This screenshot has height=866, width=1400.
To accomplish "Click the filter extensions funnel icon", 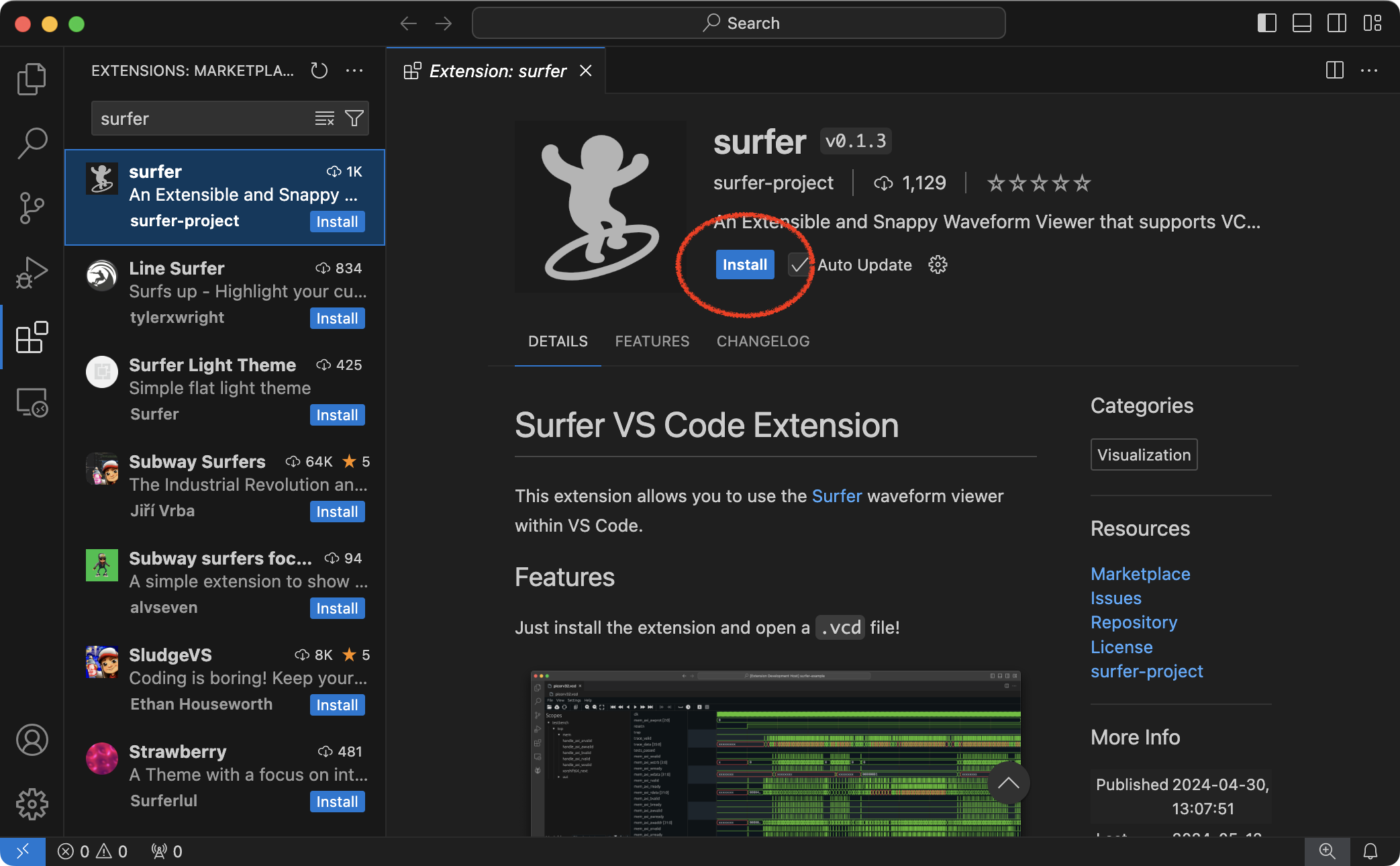I will click(354, 119).
